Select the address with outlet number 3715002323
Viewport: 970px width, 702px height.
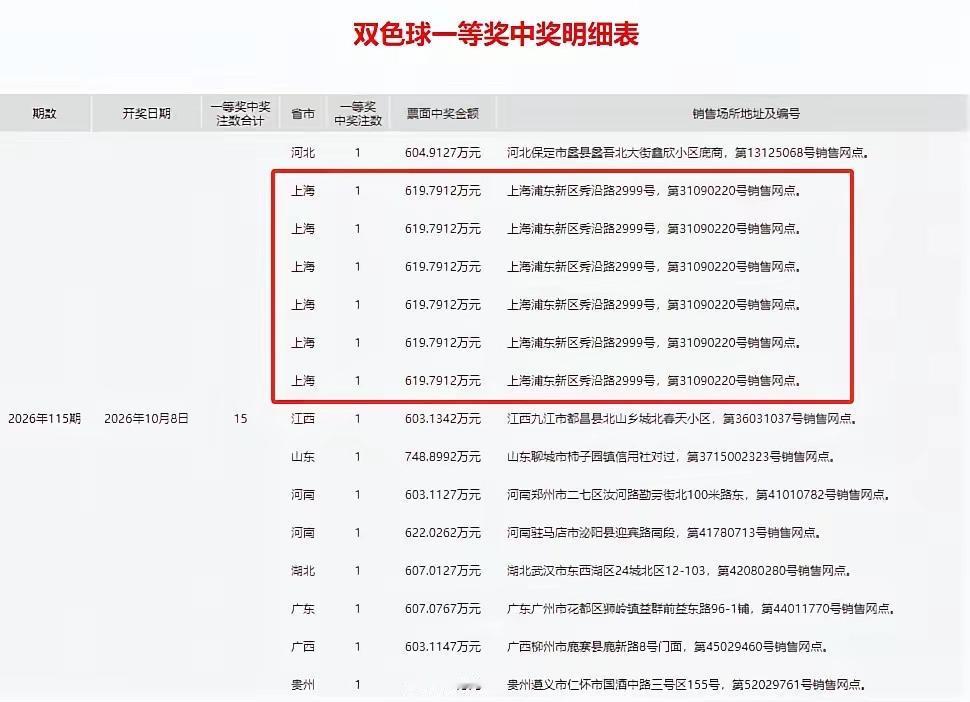pyautogui.click(x=671, y=457)
